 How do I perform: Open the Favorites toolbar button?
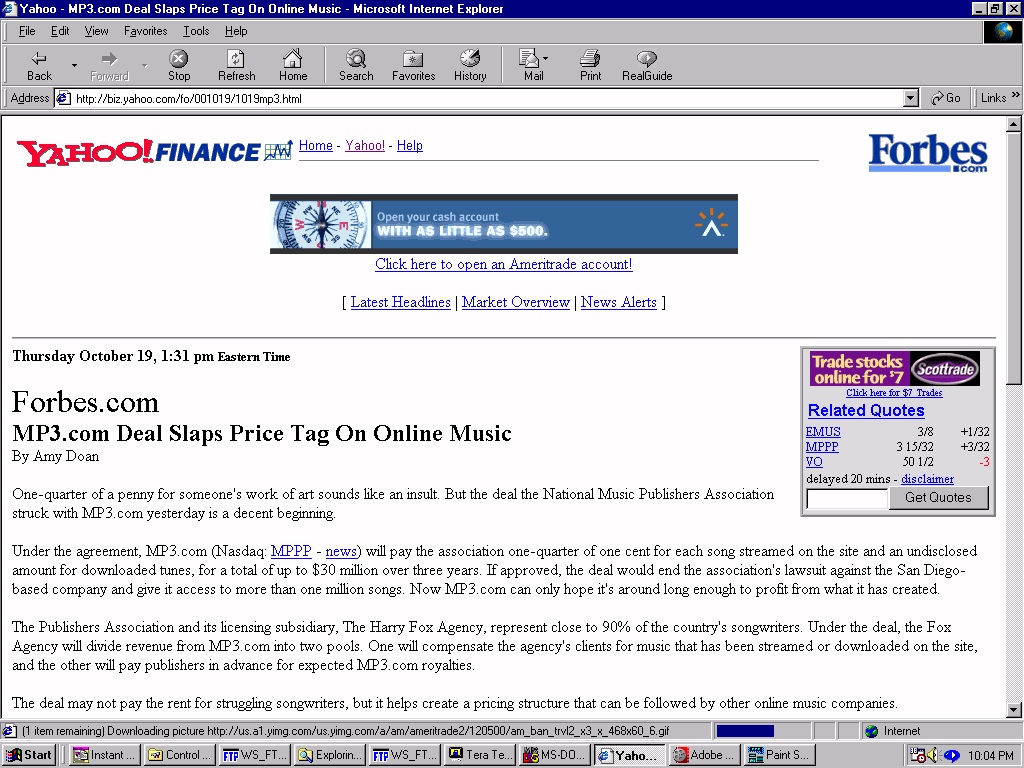point(413,66)
